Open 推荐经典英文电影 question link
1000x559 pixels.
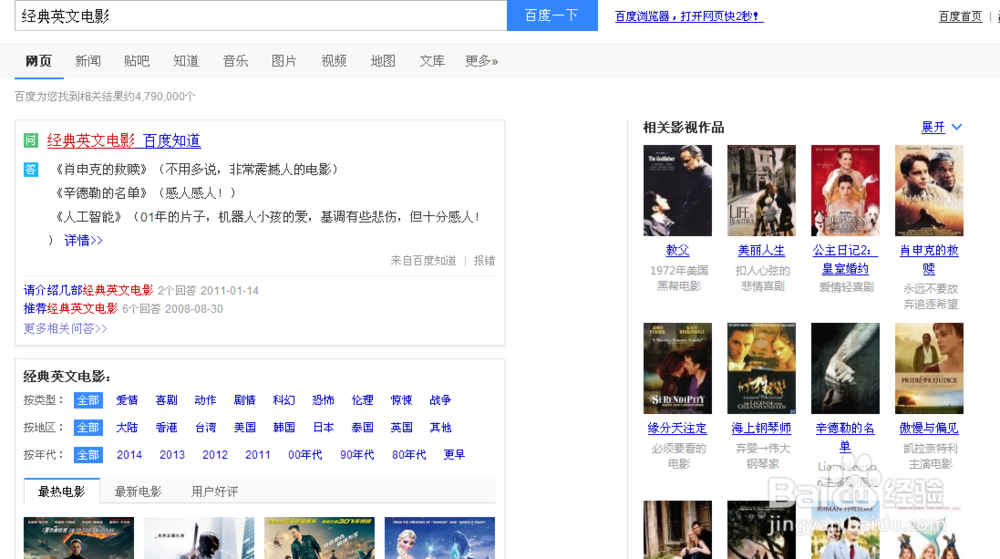pyautogui.click(x=71, y=309)
